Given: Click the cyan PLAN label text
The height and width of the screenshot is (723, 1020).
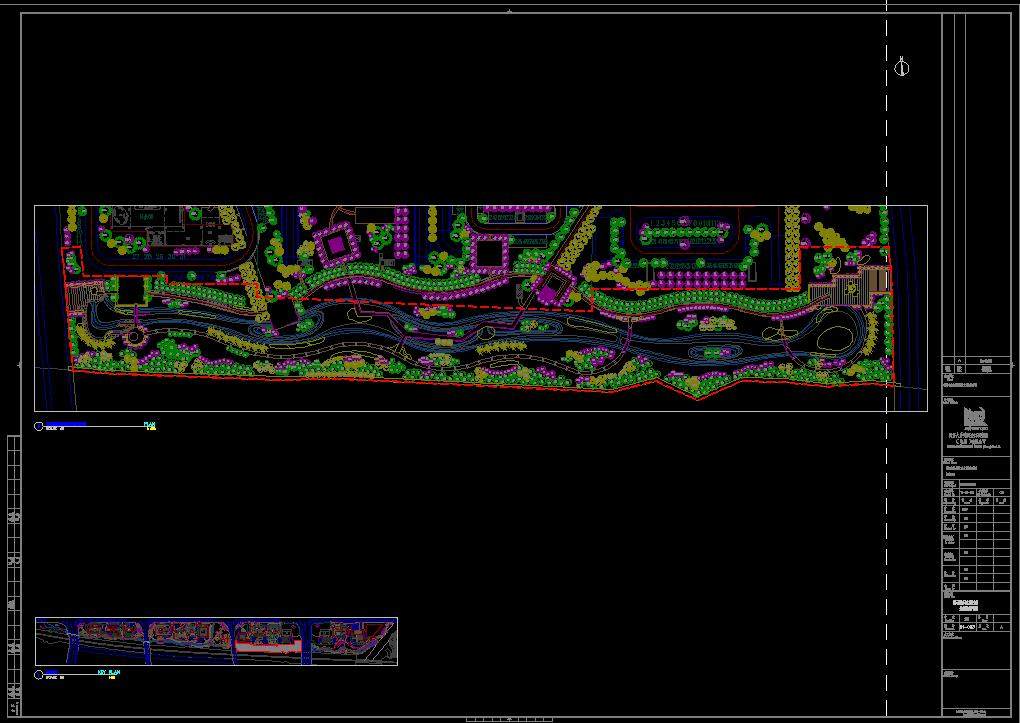Looking at the screenshot, I should pyautogui.click(x=149, y=425).
